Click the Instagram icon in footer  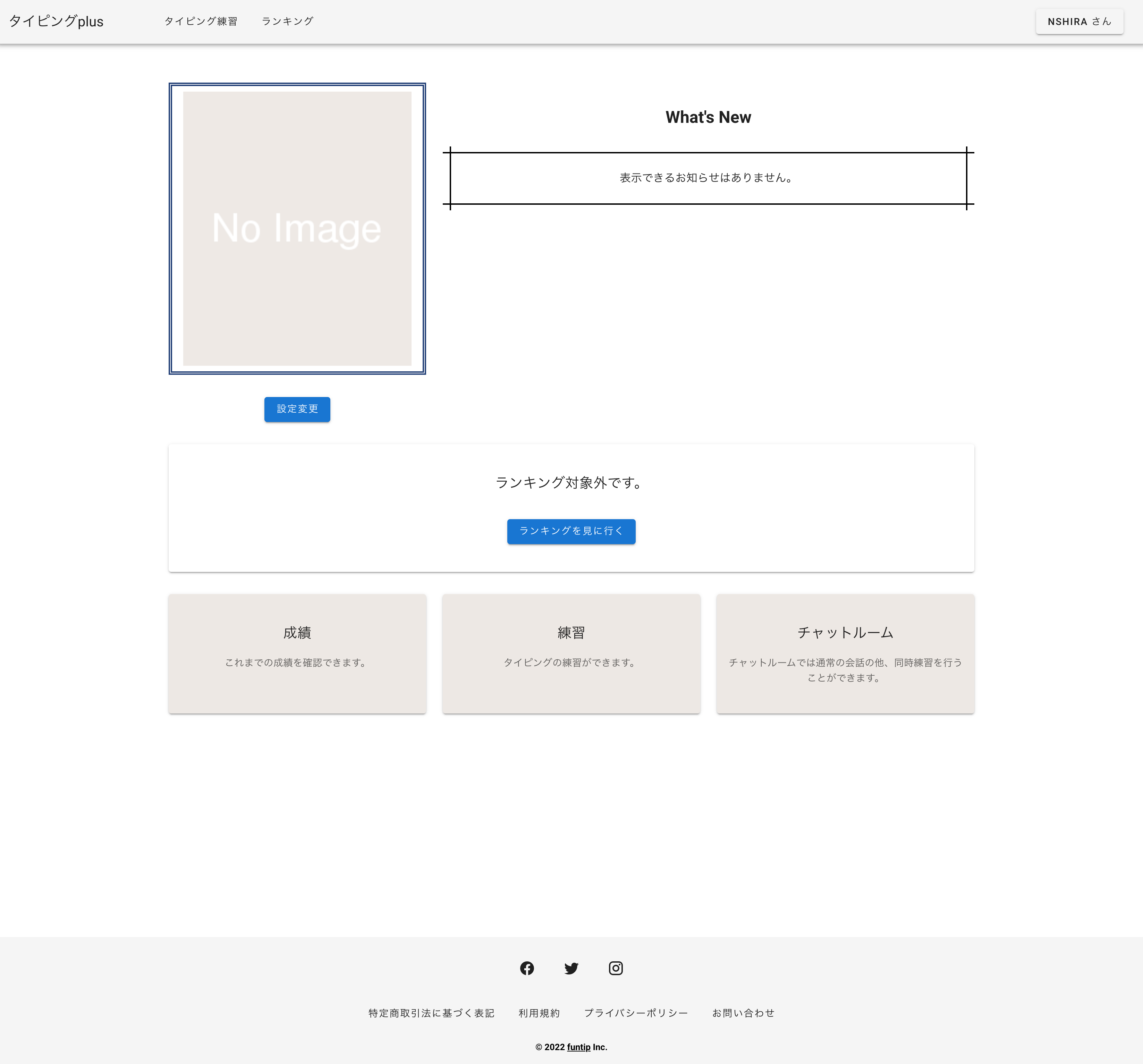click(x=615, y=968)
